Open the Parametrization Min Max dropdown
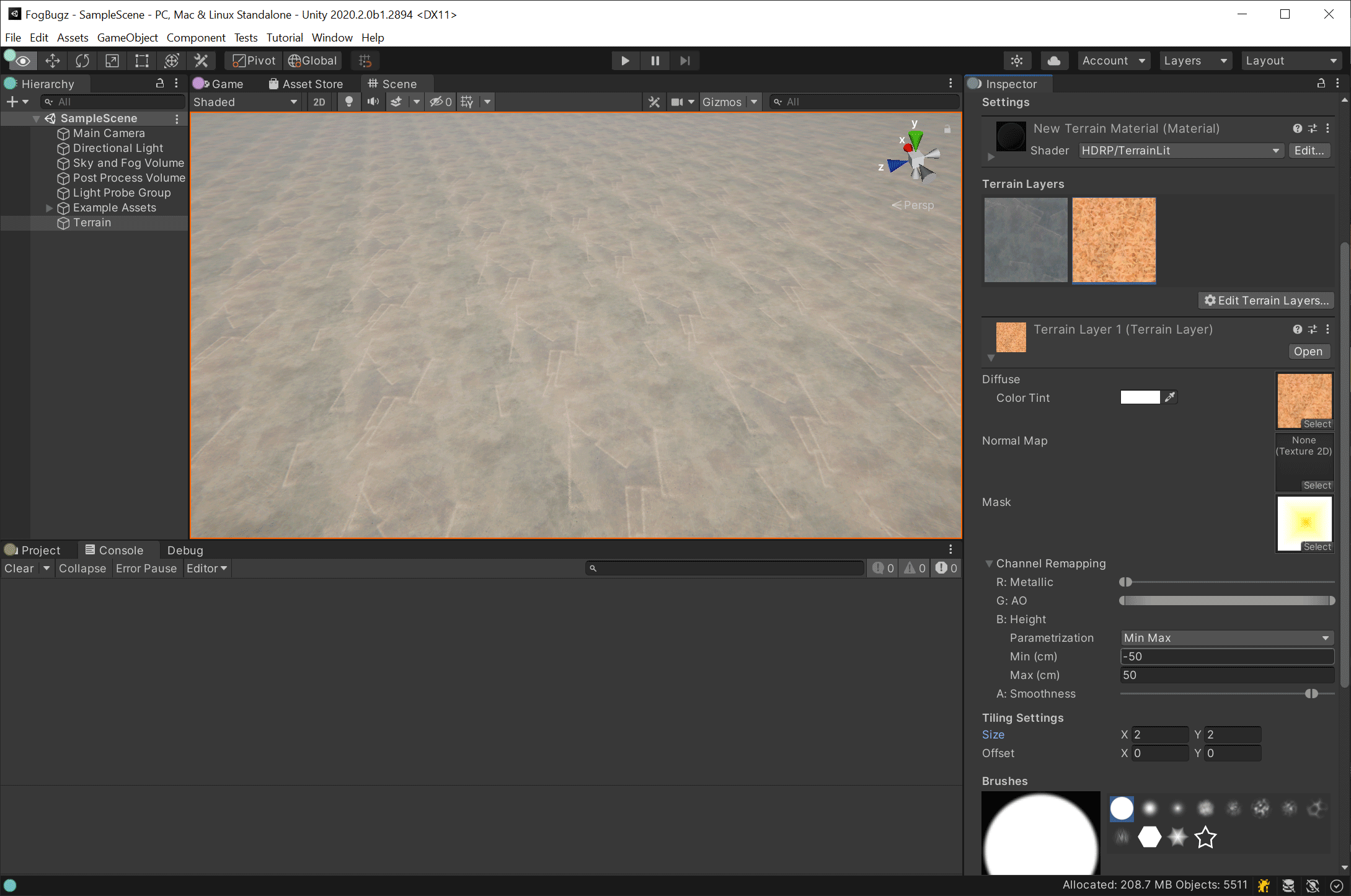The image size is (1351, 896). coord(1226,638)
